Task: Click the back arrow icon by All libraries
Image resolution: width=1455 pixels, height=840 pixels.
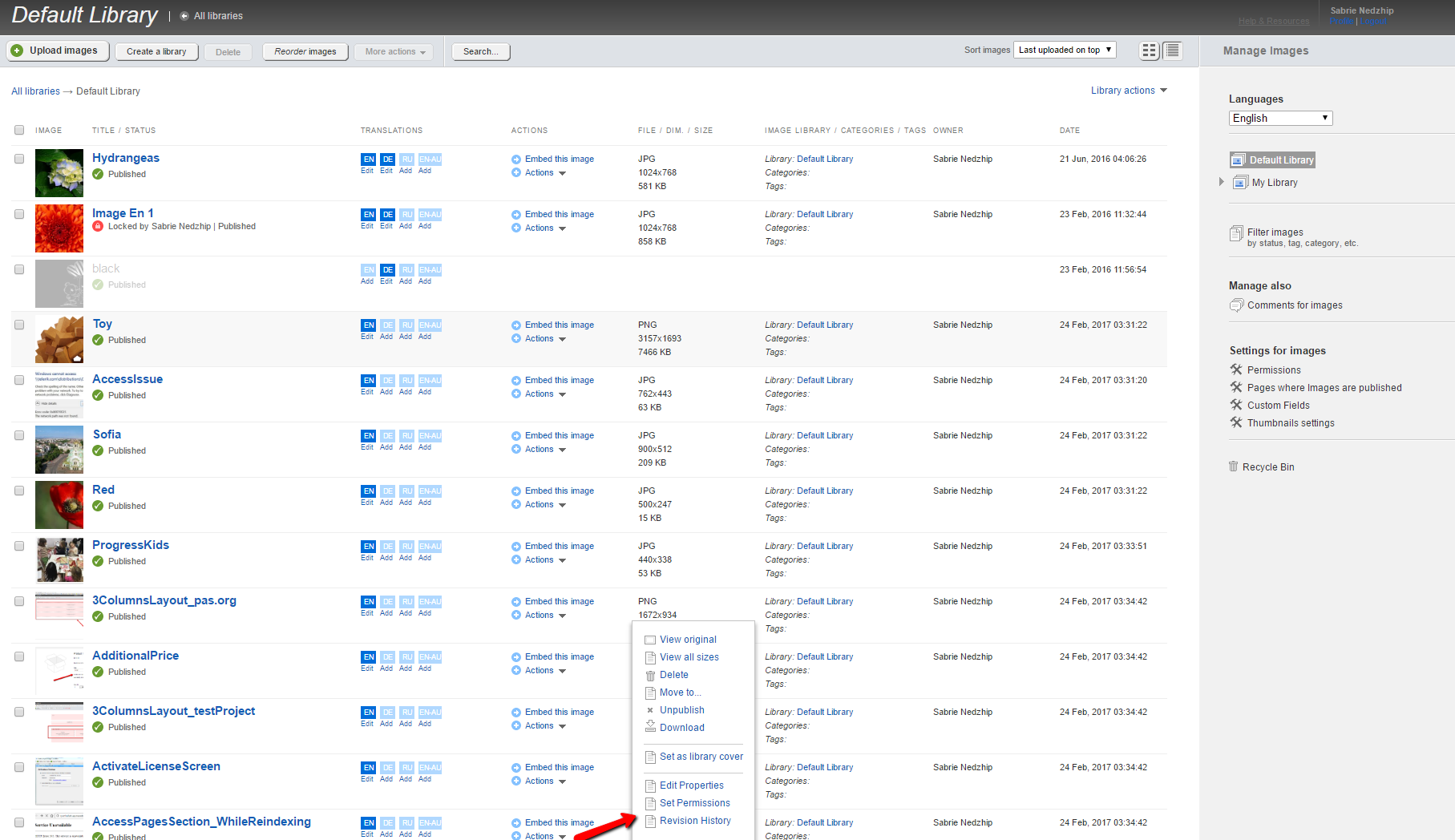Action: tap(184, 16)
